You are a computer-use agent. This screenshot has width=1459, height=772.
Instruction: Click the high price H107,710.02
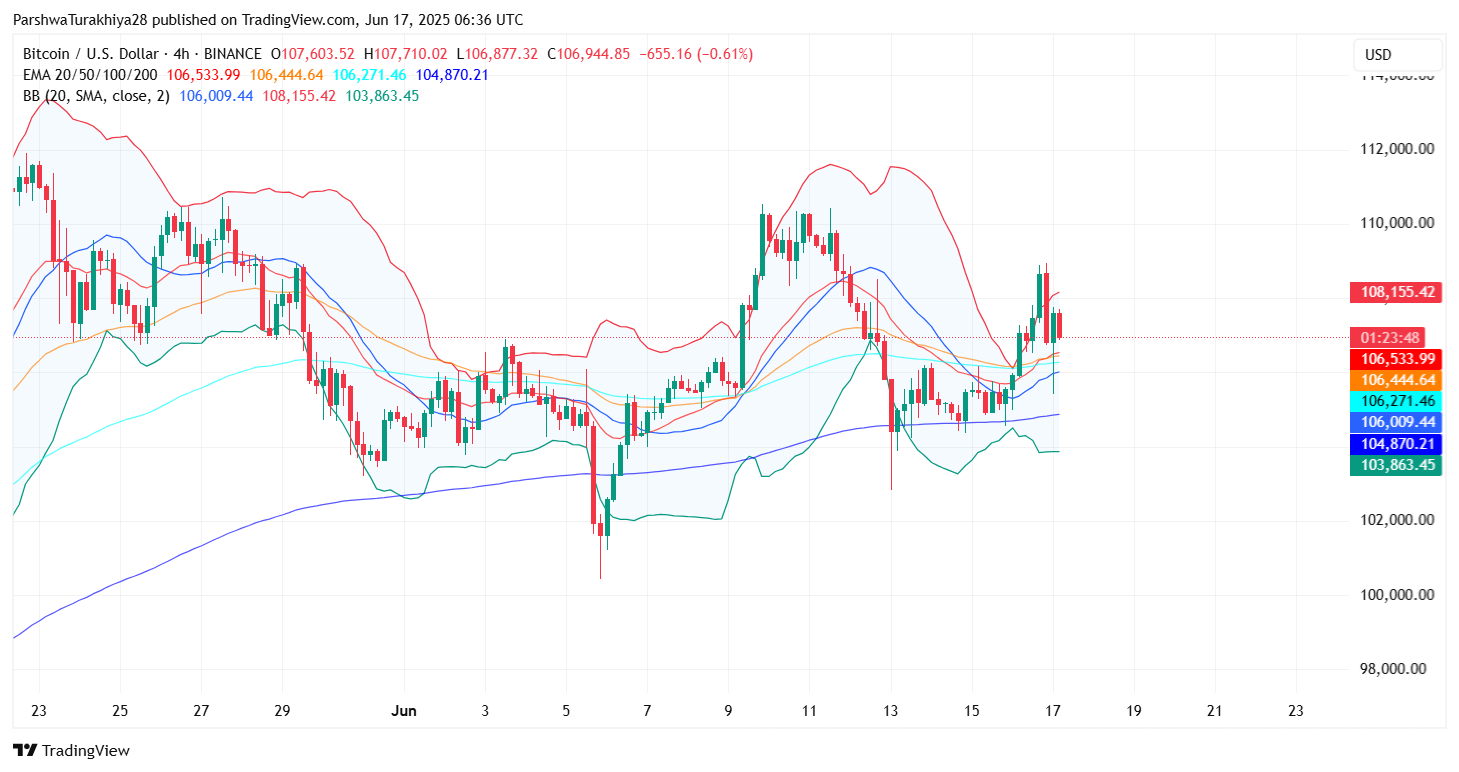(407, 54)
